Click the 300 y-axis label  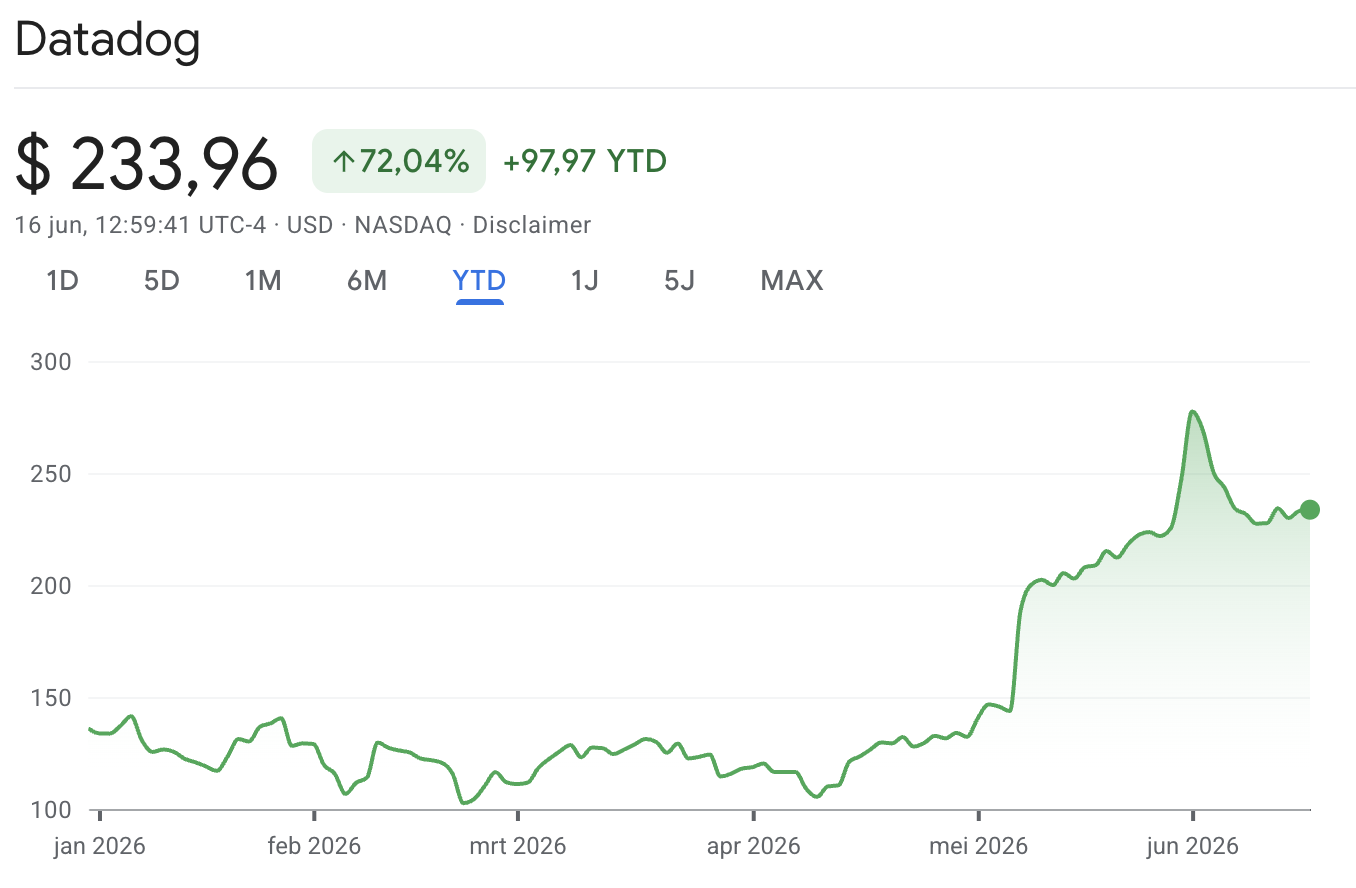[52, 362]
